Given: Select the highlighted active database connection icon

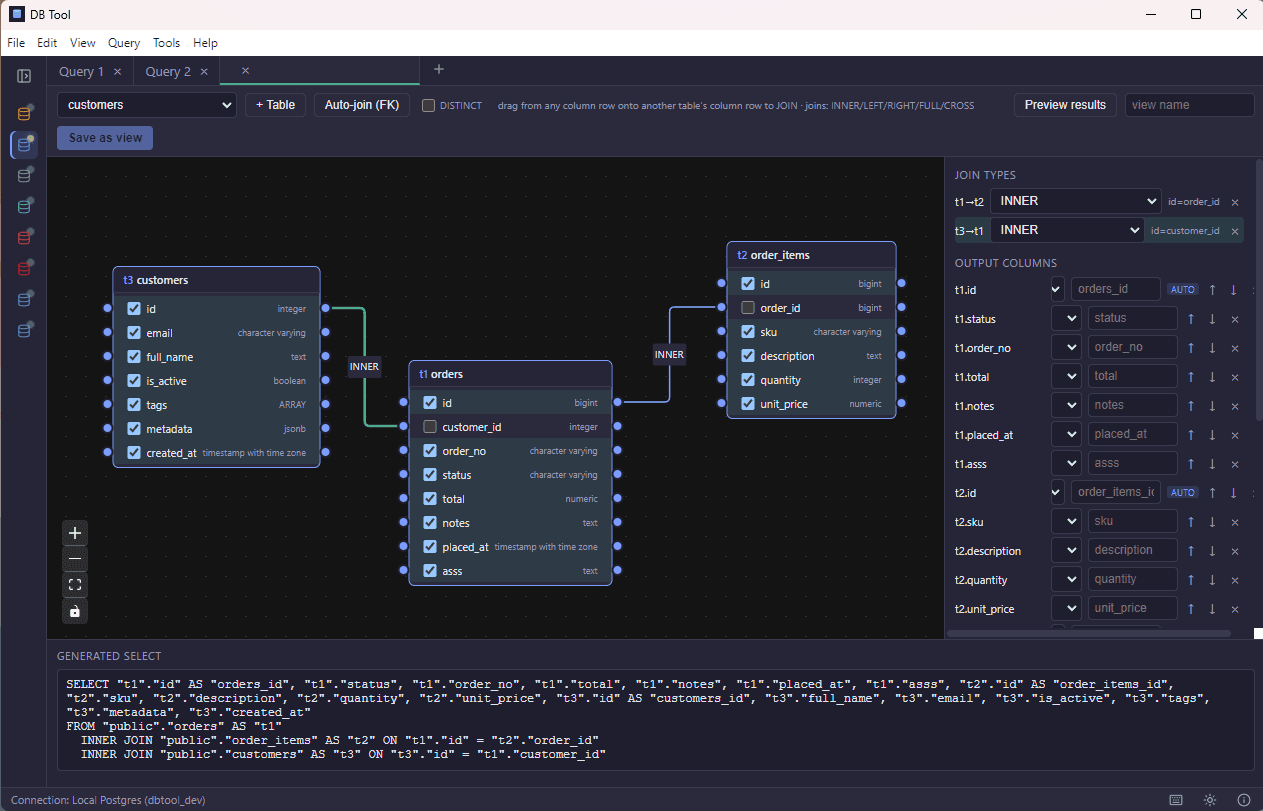Looking at the screenshot, I should pos(24,145).
